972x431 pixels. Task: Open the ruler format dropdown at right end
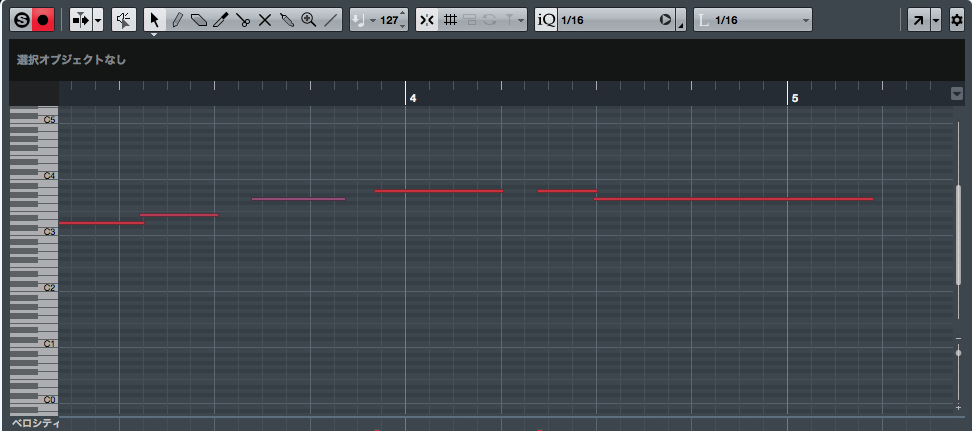tap(957, 94)
